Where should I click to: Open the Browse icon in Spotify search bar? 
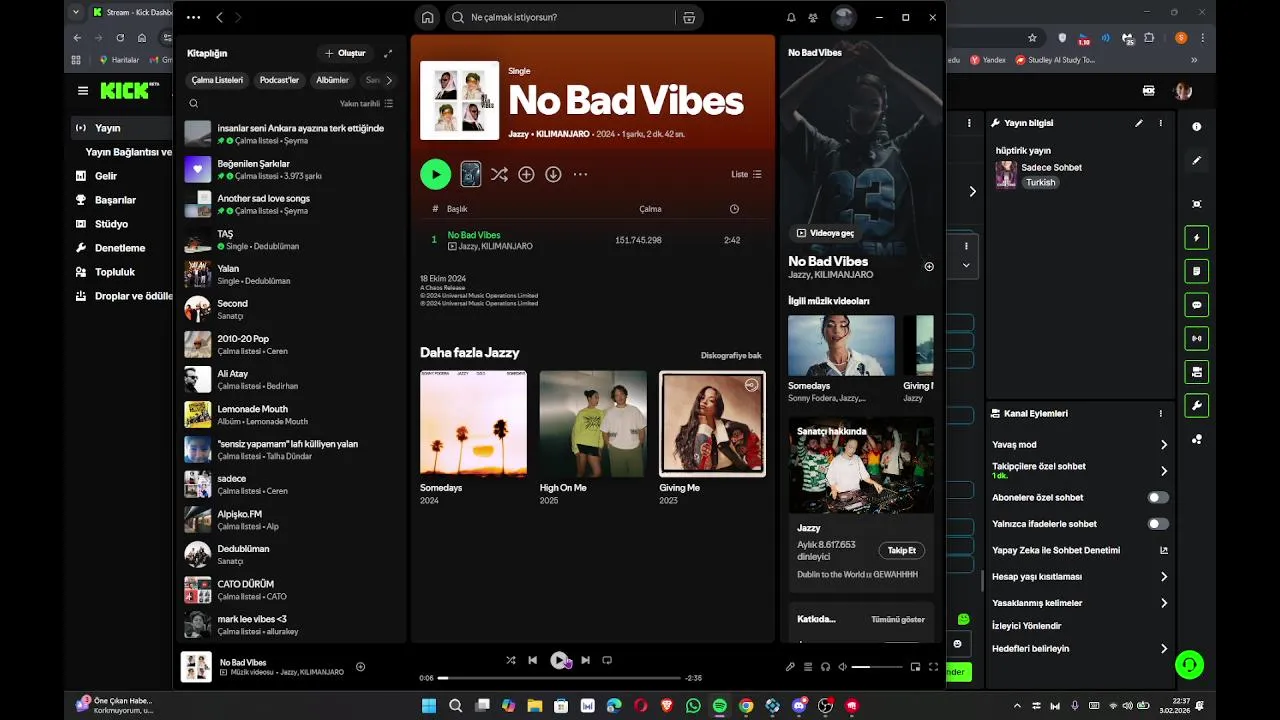[689, 17]
